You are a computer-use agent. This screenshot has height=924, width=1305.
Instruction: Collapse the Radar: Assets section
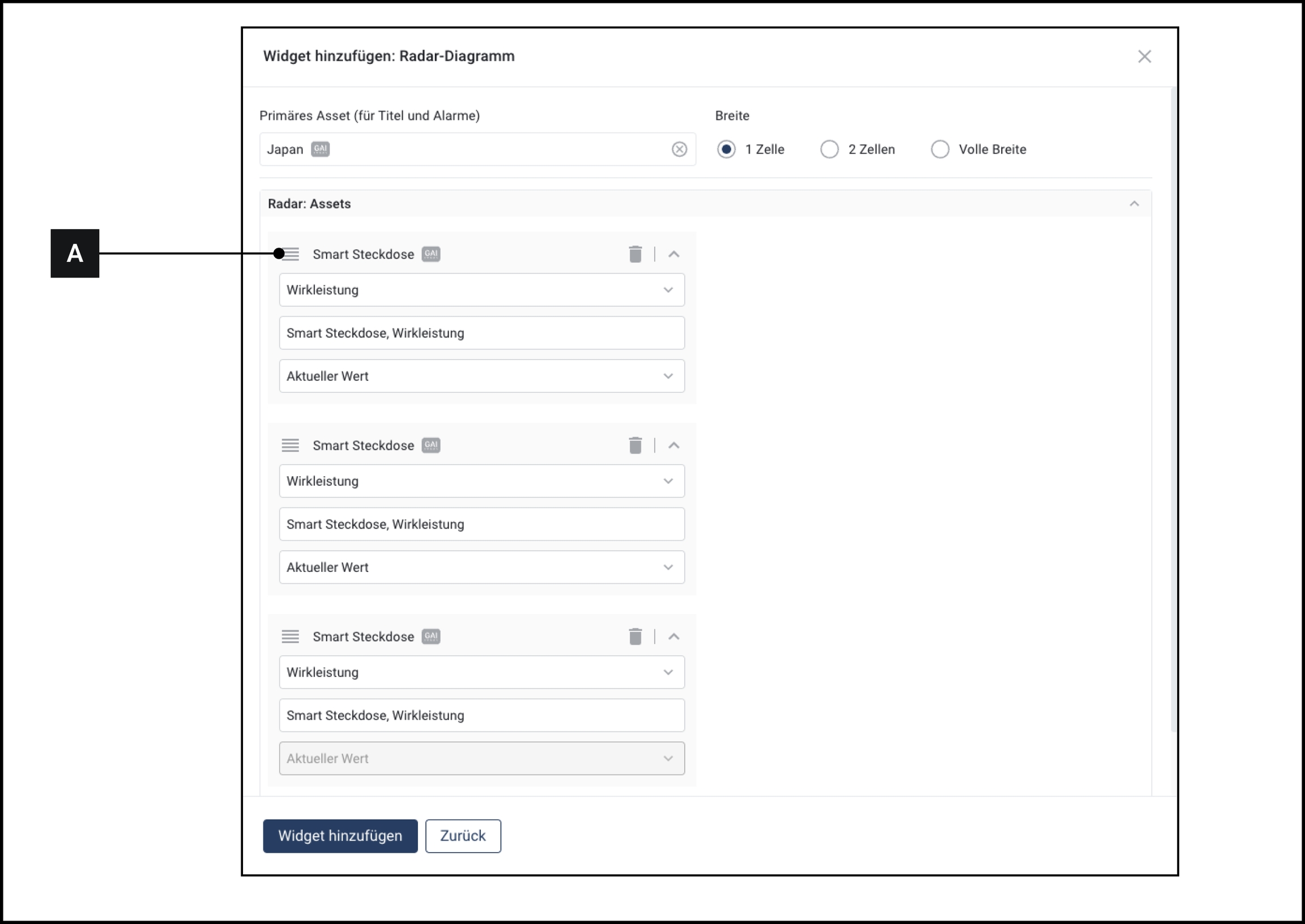pos(1134,204)
